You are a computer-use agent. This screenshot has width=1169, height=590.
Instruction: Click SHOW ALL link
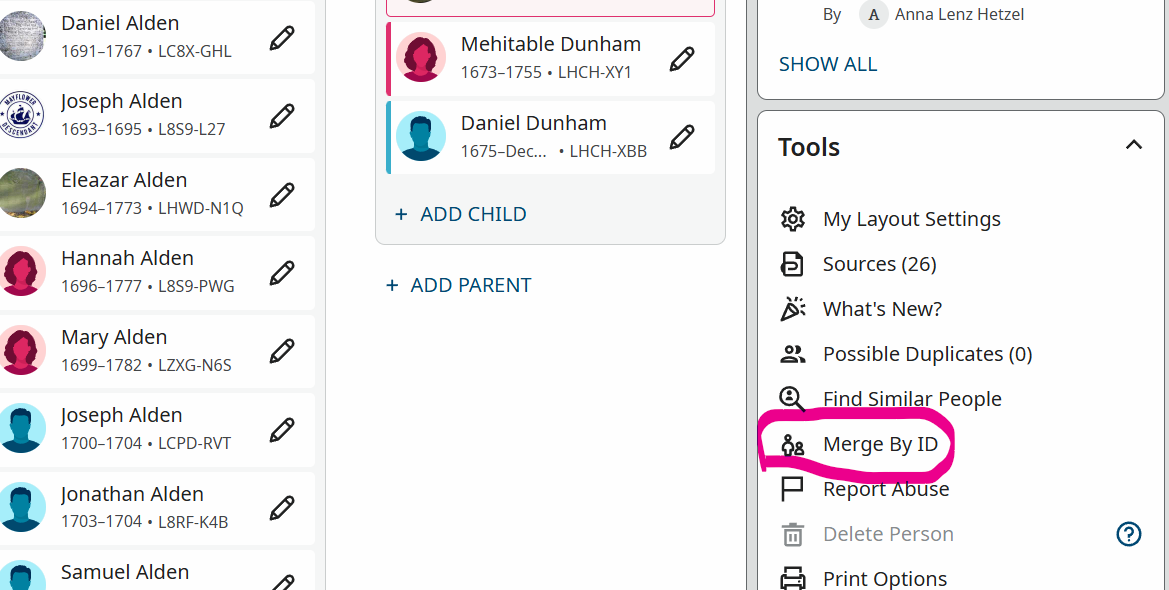[x=827, y=64]
